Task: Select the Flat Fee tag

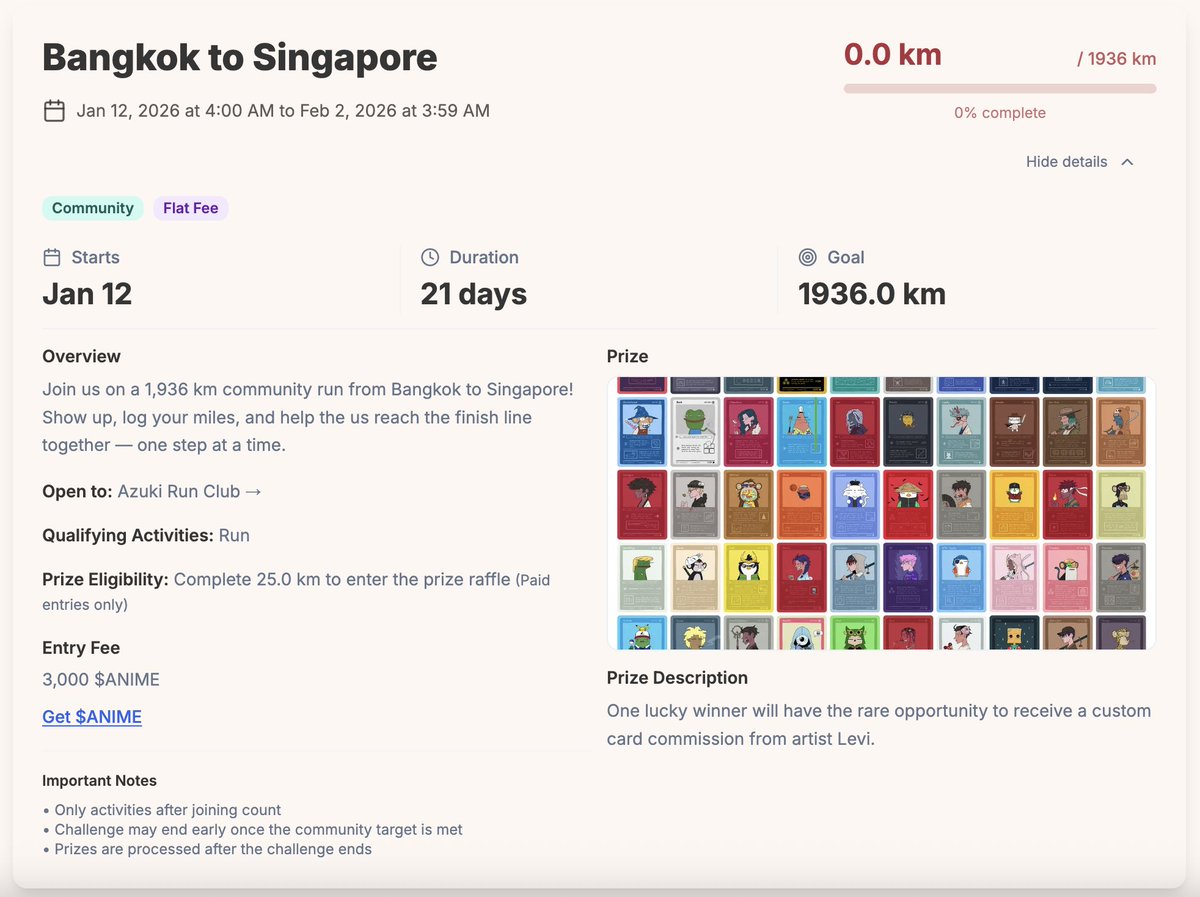Action: pos(190,208)
